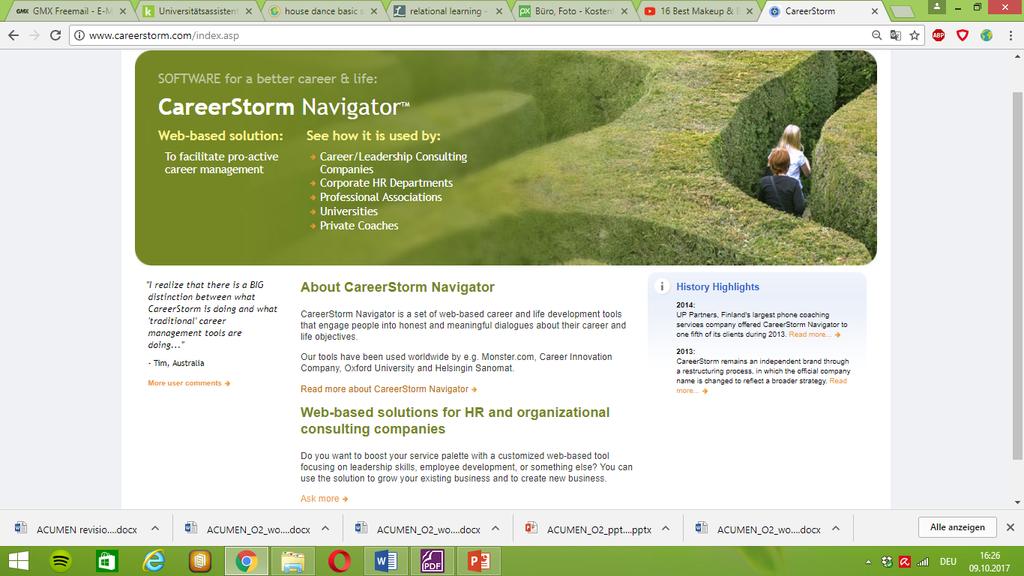This screenshot has height=576, width=1024.
Task: Open the Chrome three-dot menu
Action: [x=1010, y=35]
